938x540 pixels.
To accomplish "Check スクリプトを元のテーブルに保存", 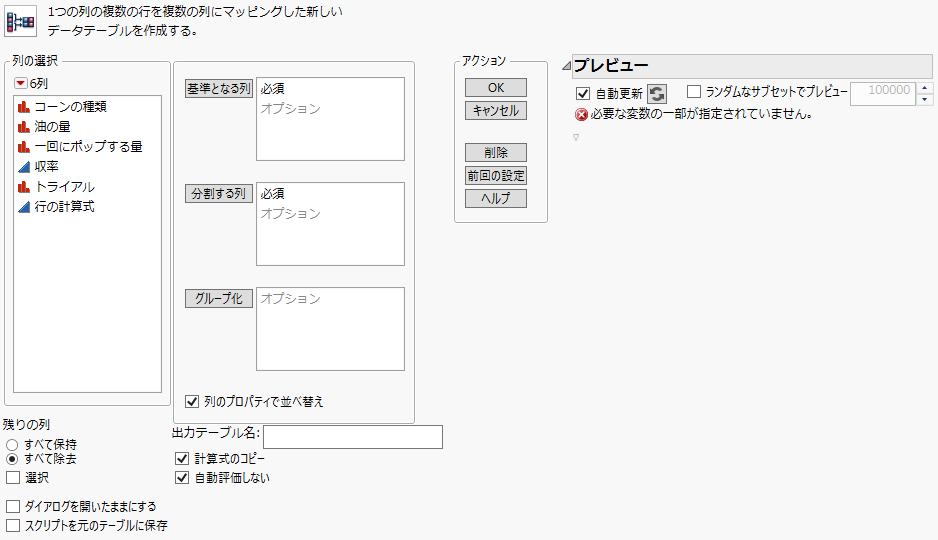I will pos(13,526).
